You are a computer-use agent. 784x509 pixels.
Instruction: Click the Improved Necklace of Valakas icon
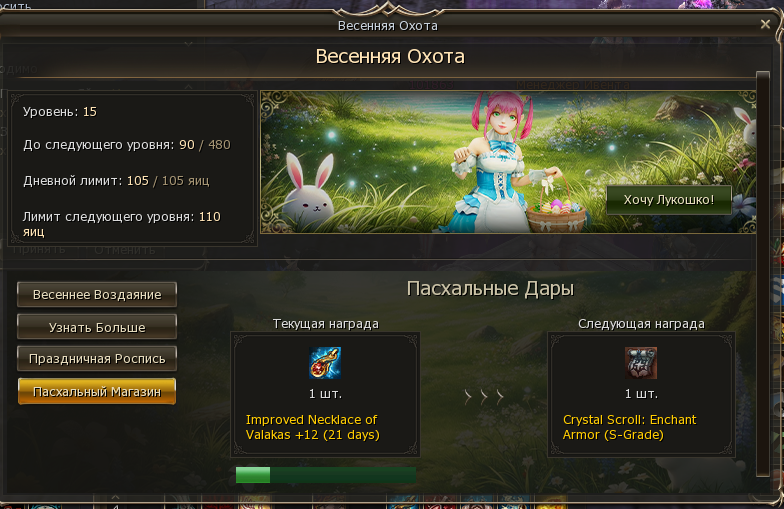pos(325,362)
